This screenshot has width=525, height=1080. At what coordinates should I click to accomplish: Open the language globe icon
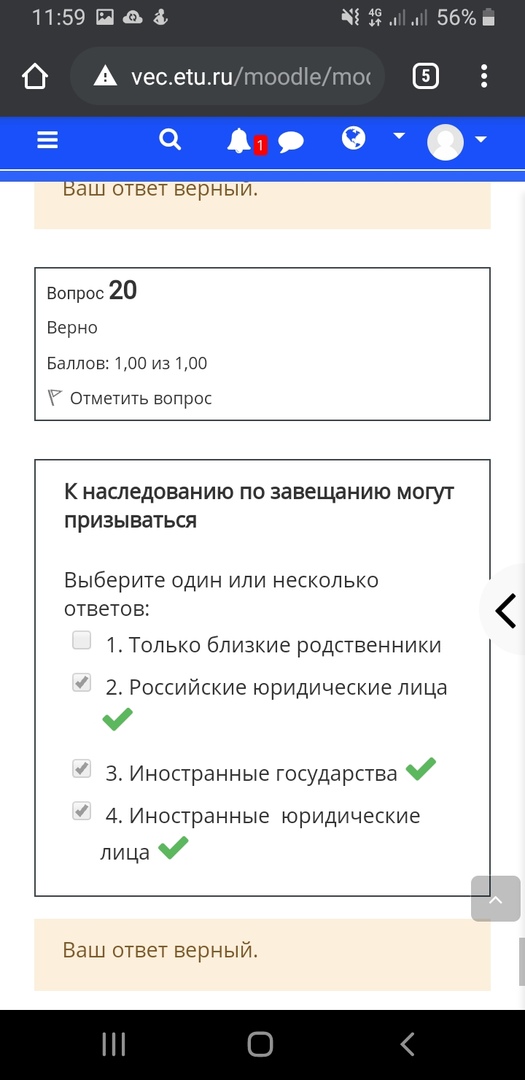tap(353, 138)
